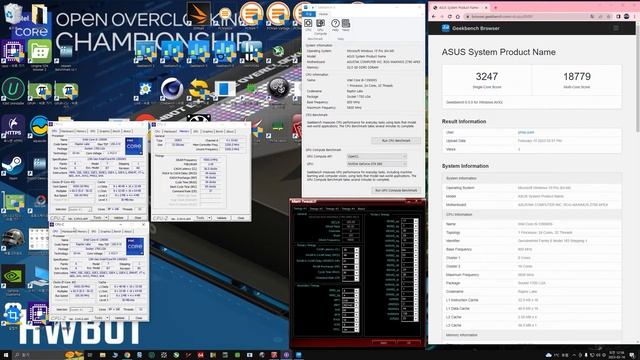Screen dimensions: 640x360
Task: Go back in the browser
Action: pos(434,16)
